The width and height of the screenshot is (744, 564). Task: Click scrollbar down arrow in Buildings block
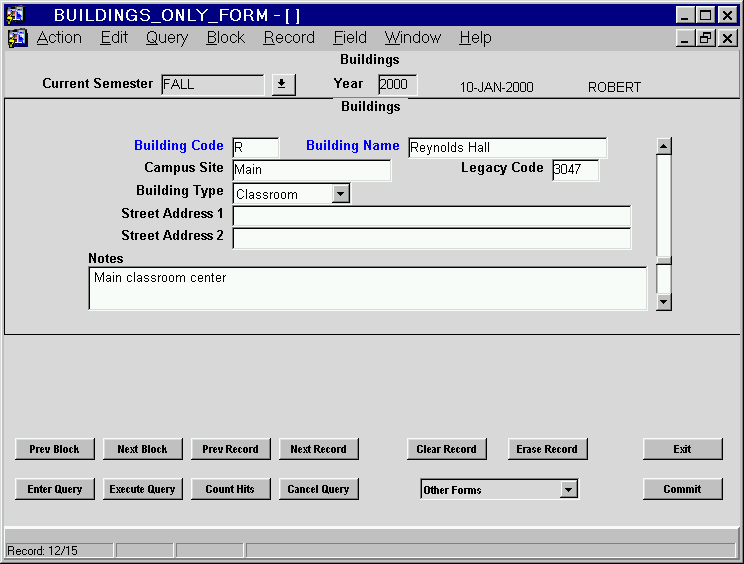[x=664, y=302]
